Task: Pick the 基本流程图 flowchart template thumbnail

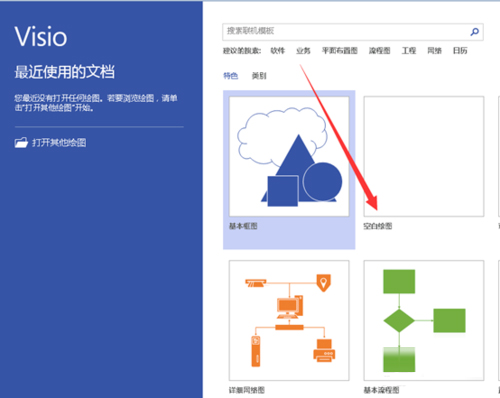Action: [424, 320]
